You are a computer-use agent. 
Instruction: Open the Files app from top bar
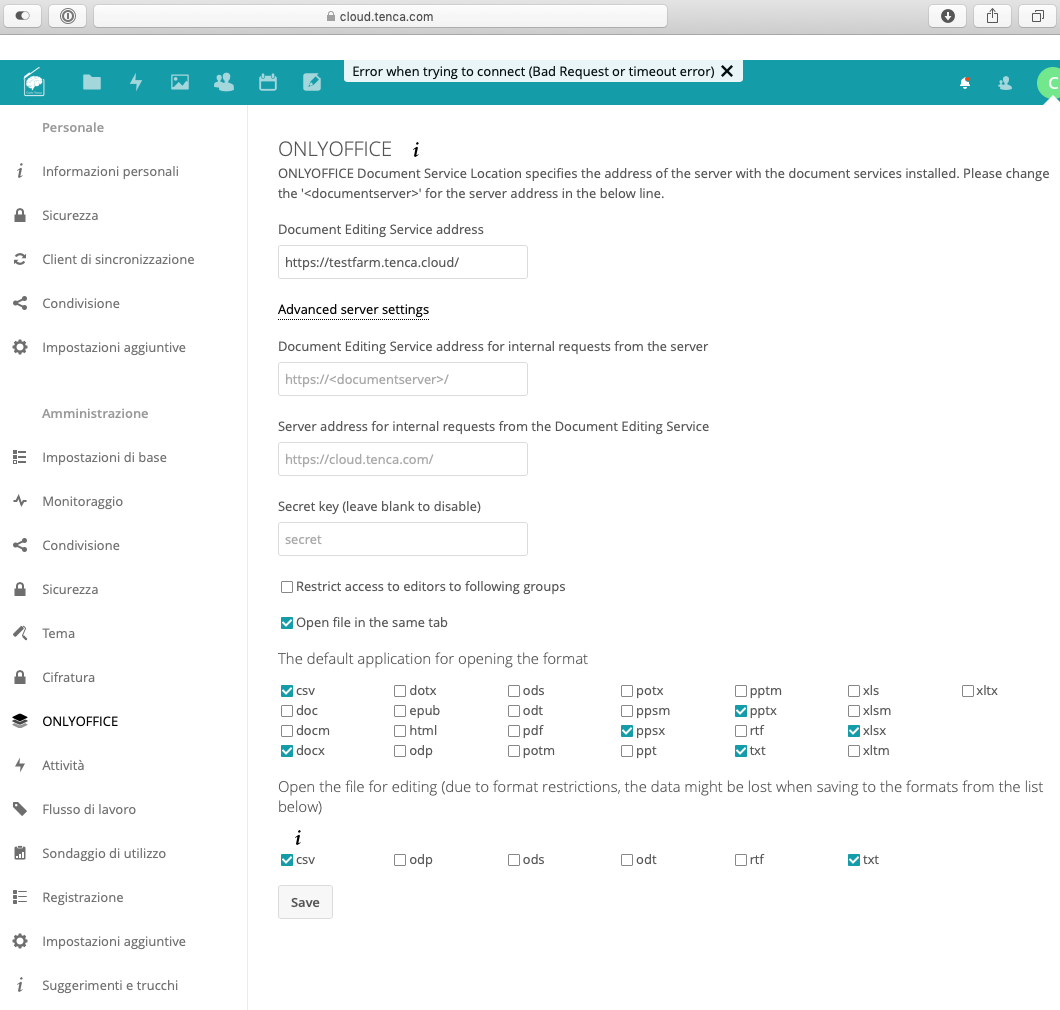pos(91,82)
